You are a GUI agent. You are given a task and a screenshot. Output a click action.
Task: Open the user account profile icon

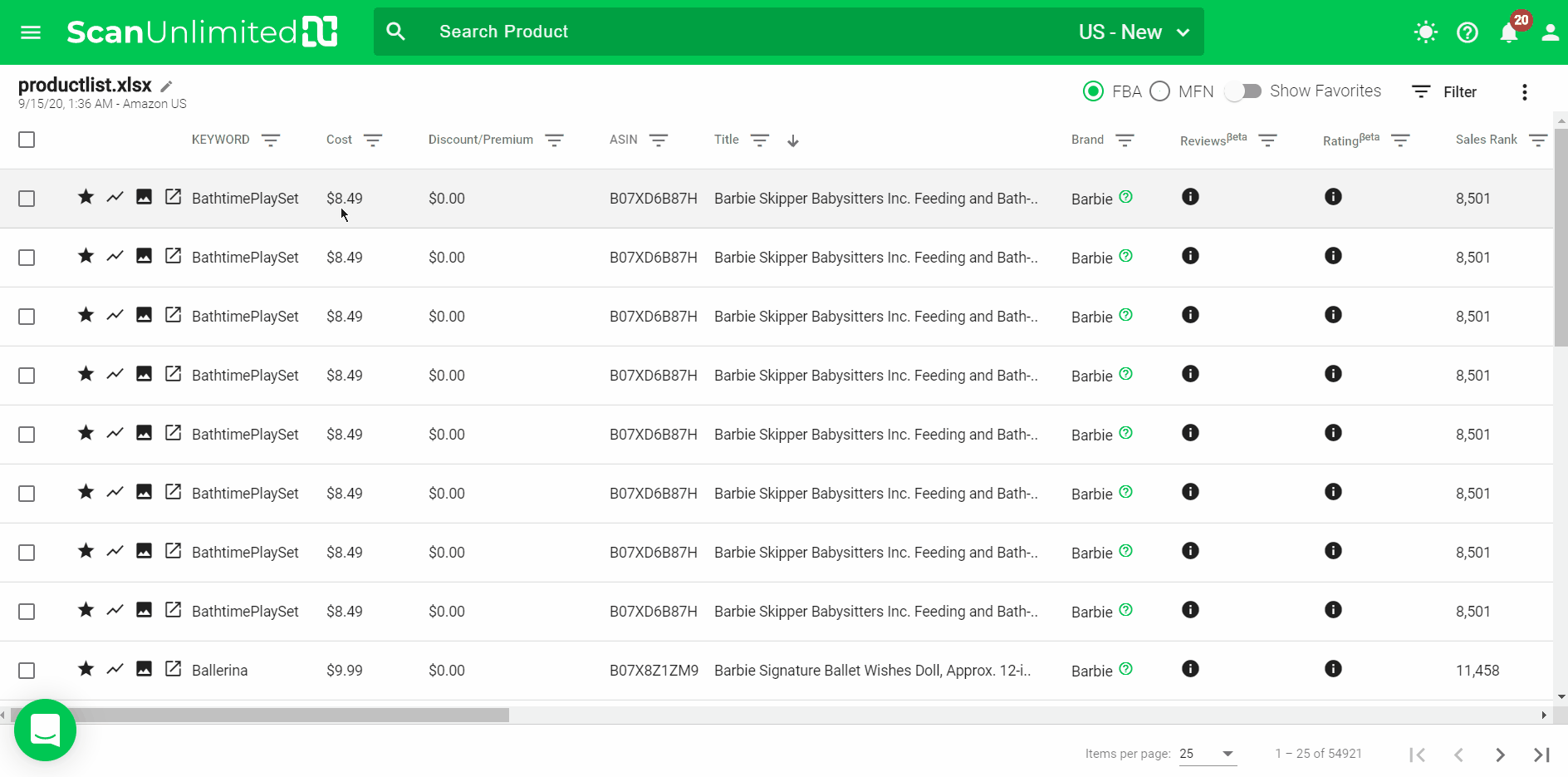click(x=1550, y=32)
